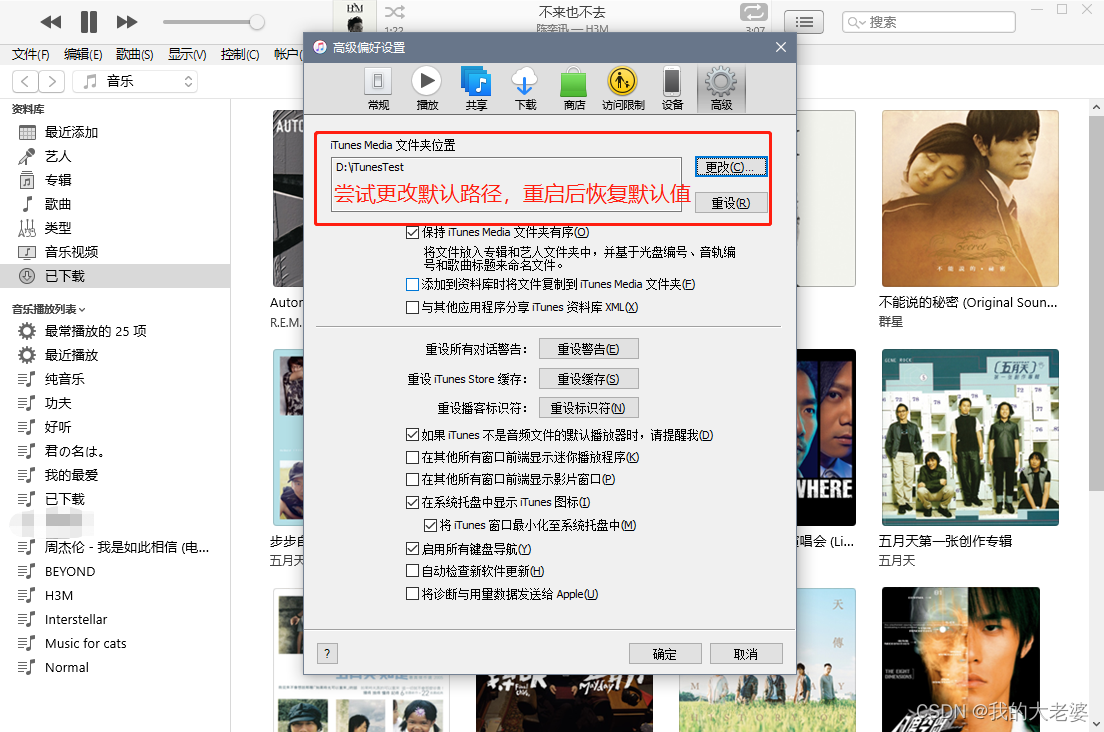Enable 自动检查新软件更新 checkbox
Image resolution: width=1104 pixels, height=732 pixels.
coord(413,571)
